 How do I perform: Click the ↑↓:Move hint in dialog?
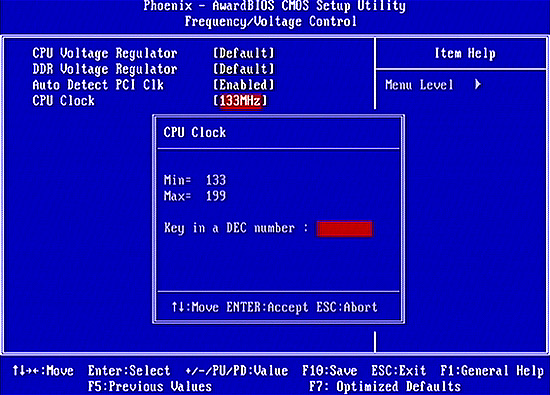[195, 308]
